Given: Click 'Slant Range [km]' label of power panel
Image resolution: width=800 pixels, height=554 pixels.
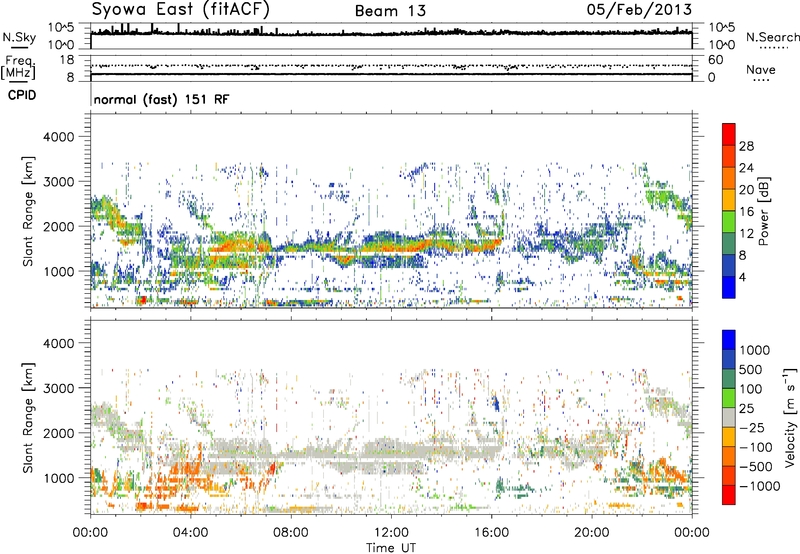Looking at the screenshot, I should (29, 211).
